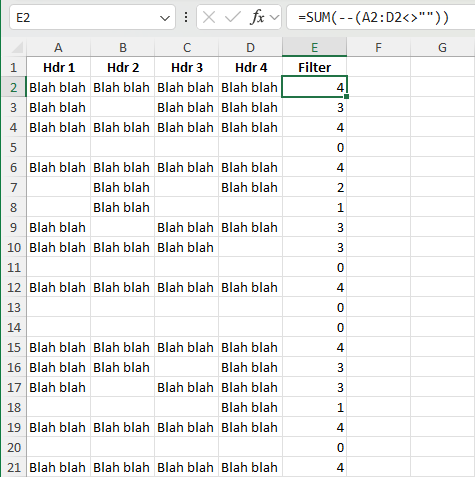The height and width of the screenshot is (477, 475).
Task: Select row 20 header
Action: [14, 447]
